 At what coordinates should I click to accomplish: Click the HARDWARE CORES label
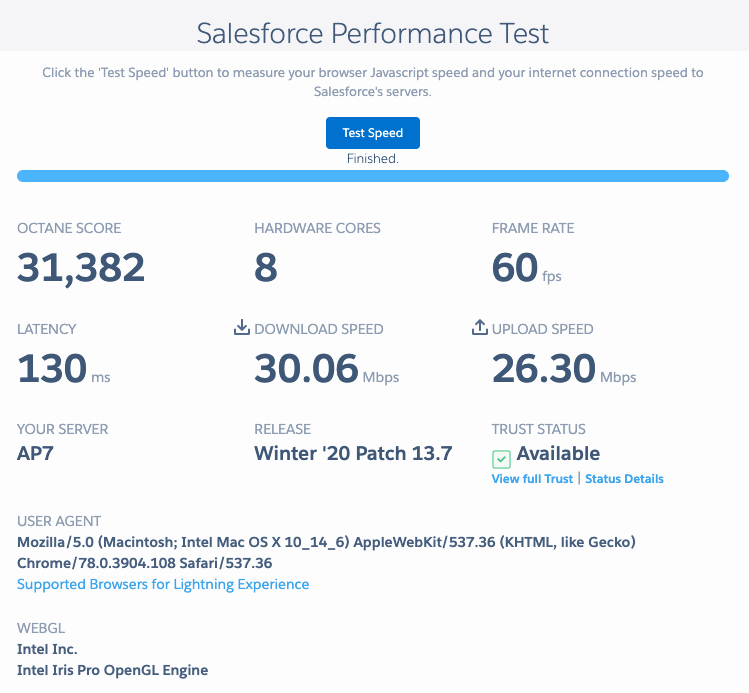(317, 228)
